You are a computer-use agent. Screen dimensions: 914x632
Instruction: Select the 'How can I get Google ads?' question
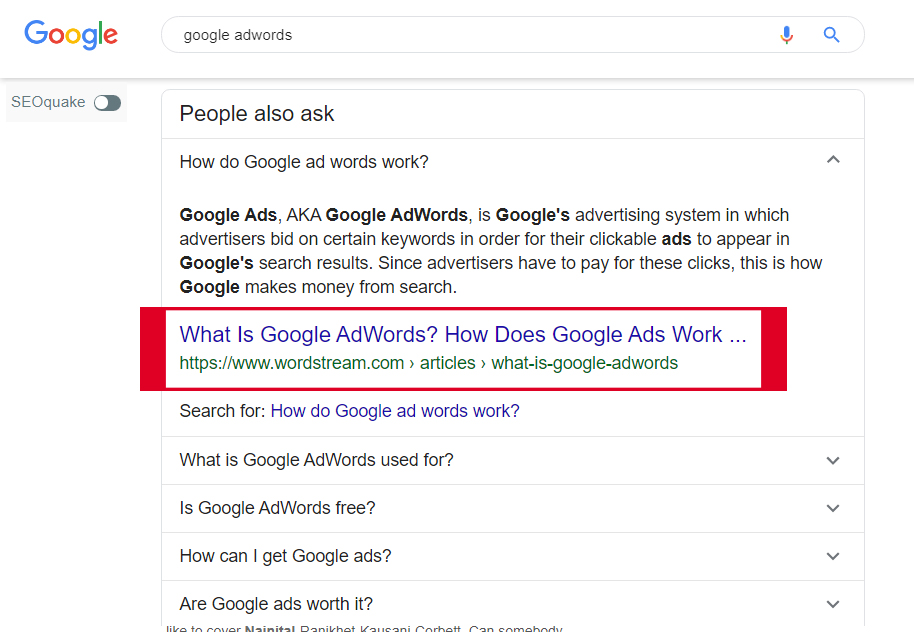coord(286,556)
